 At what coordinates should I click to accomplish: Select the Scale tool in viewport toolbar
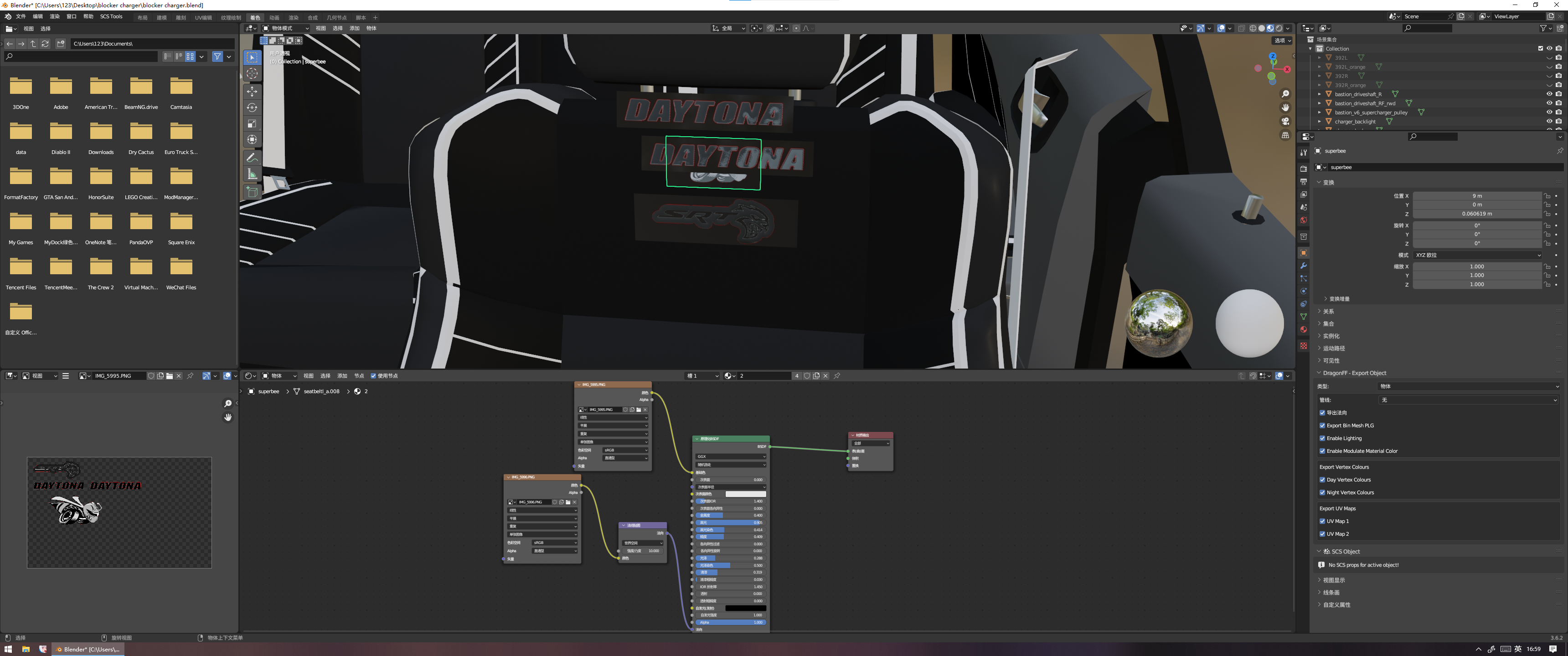[x=252, y=123]
